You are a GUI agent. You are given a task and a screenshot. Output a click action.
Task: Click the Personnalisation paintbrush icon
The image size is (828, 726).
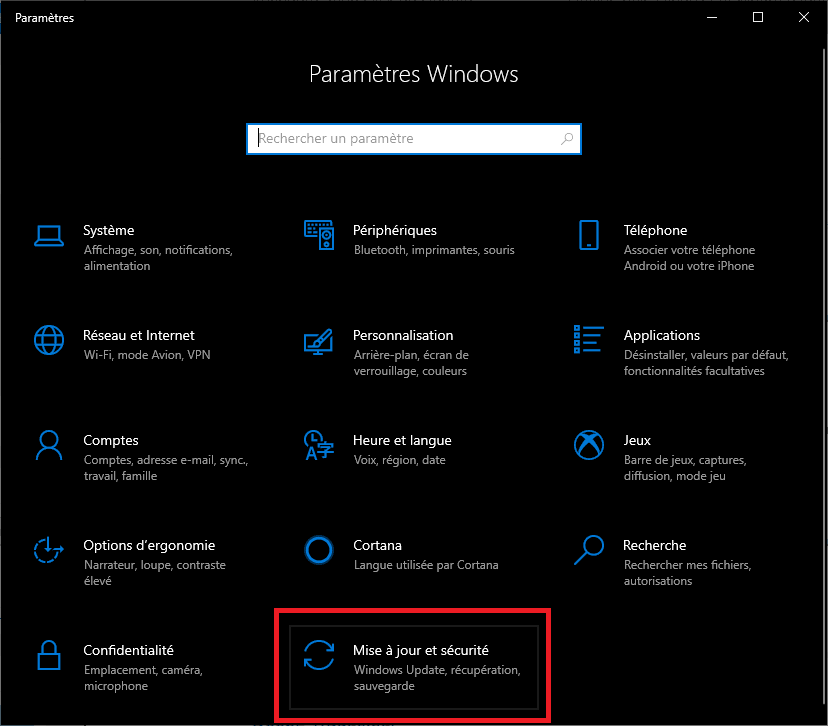(318, 341)
